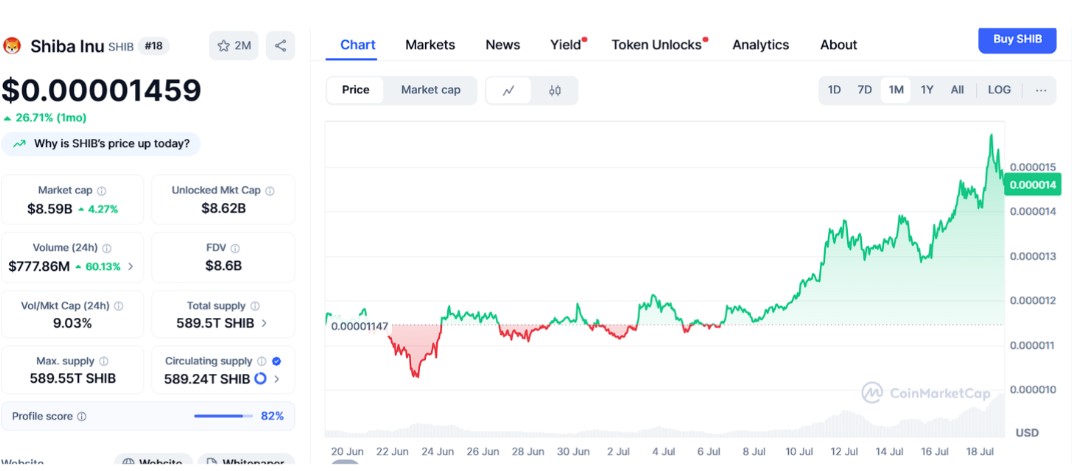Click the circulating supply ring indicator icon
The image size is (1072, 471).
click(260, 379)
